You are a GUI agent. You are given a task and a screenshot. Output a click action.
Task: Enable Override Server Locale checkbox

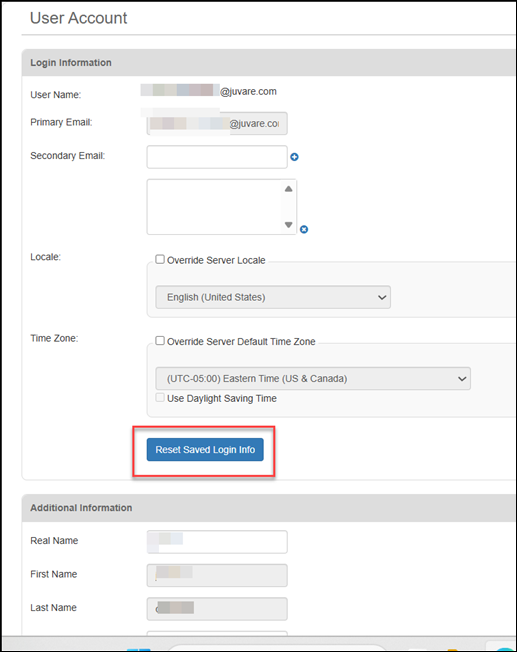(160, 259)
